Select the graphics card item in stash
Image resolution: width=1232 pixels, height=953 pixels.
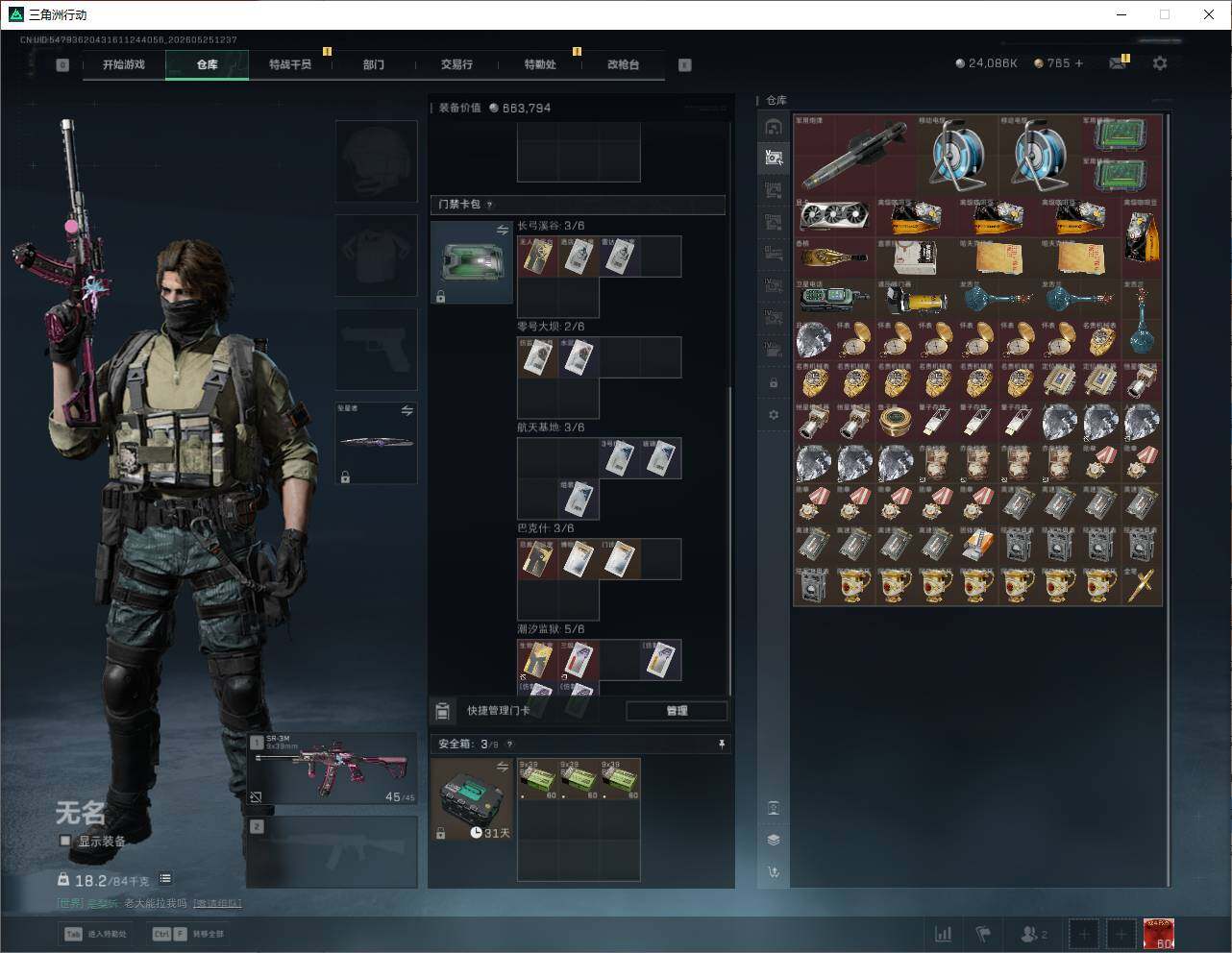[834, 217]
